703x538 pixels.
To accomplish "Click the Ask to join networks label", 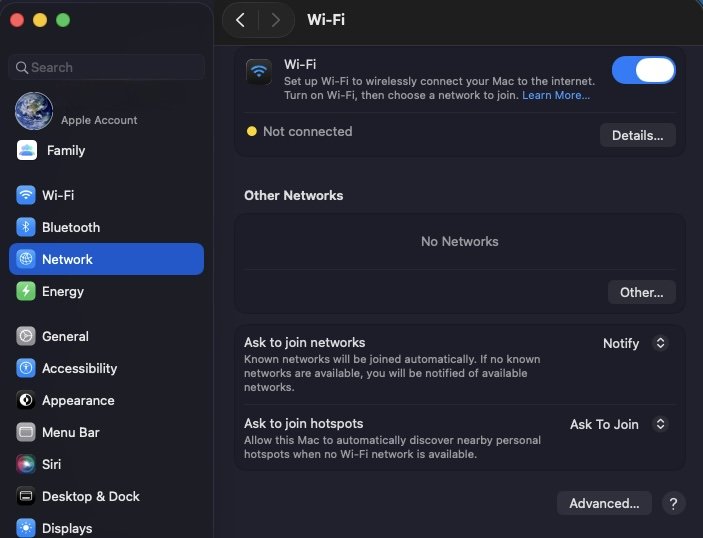I will point(304,342).
